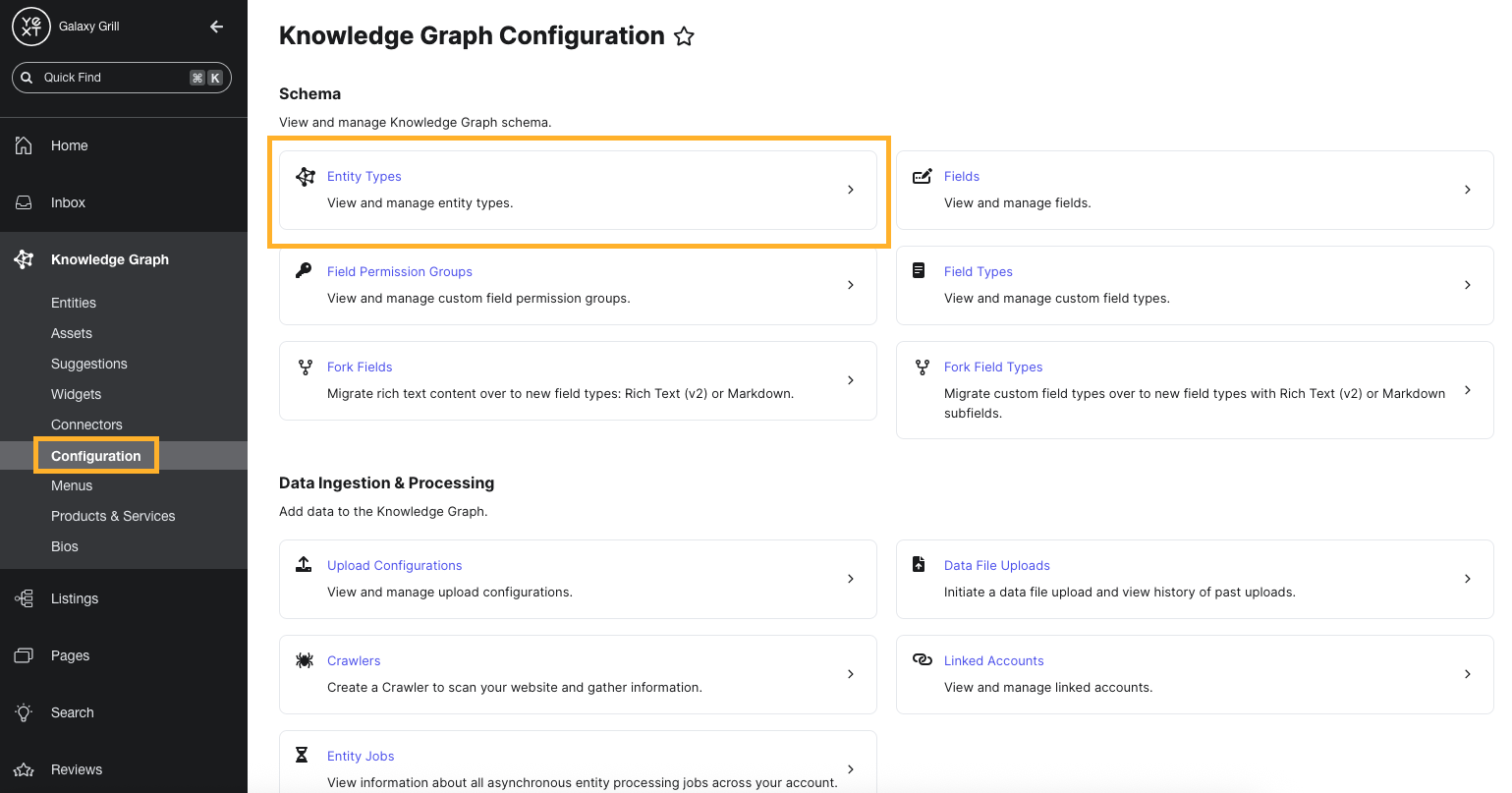Favorite the Knowledge Graph Configuration page

pos(684,36)
